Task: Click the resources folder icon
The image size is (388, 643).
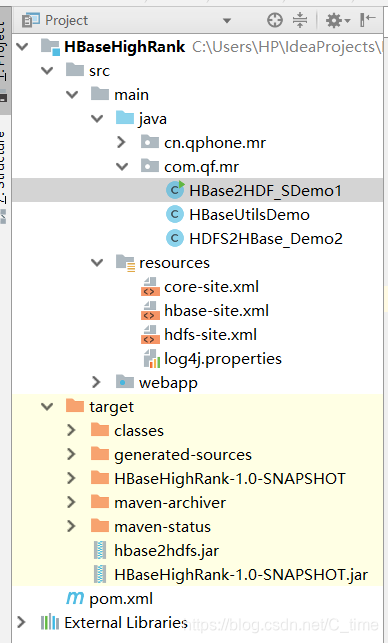Action: click(125, 263)
